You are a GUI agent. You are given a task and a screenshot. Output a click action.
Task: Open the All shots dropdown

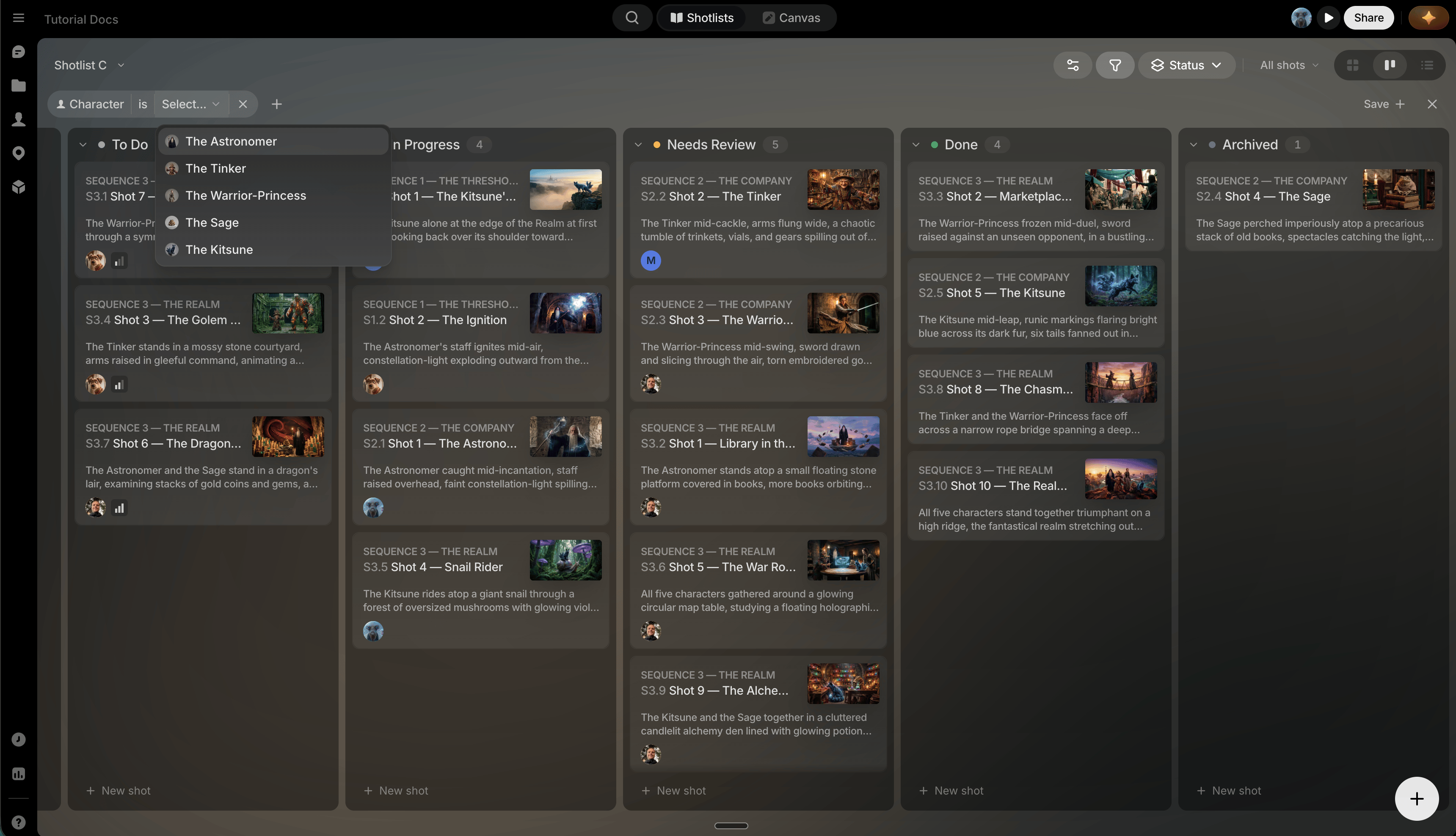tap(1289, 66)
